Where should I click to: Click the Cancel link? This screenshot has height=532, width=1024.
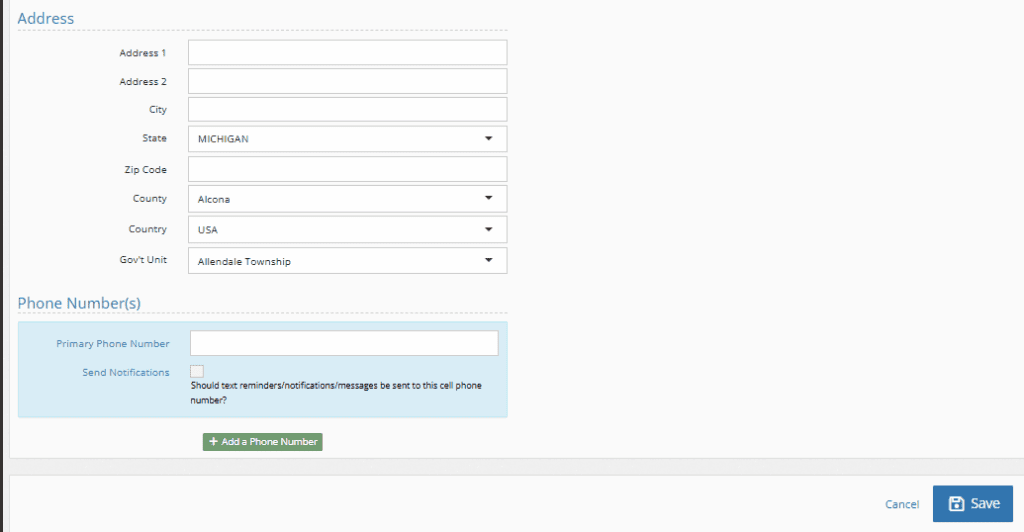(902, 505)
